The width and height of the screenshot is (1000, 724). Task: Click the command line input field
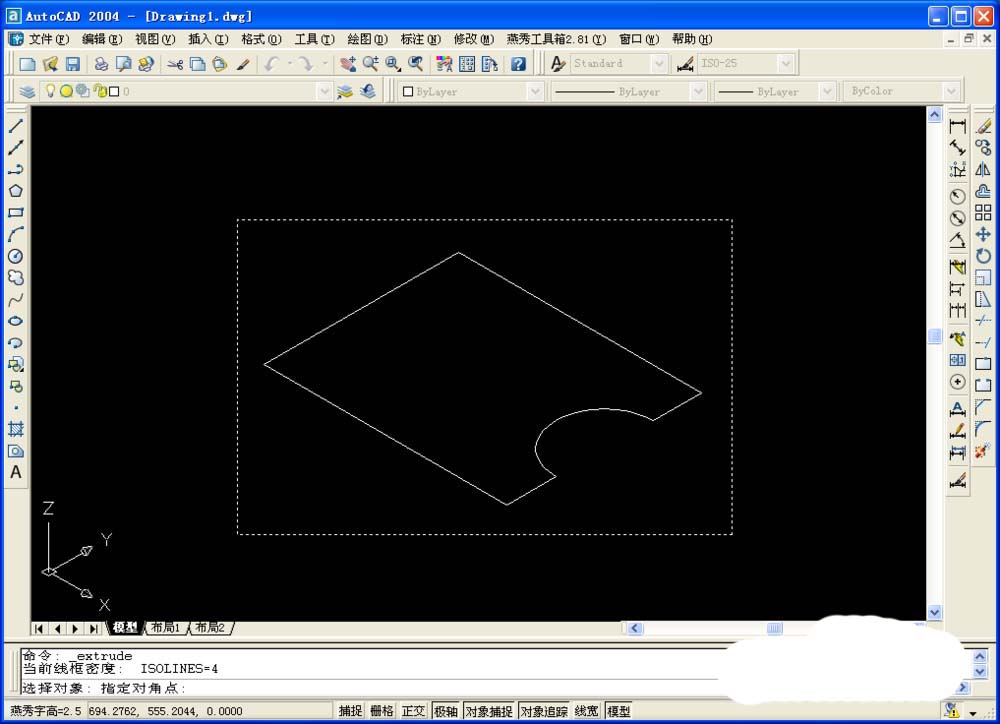click(x=370, y=688)
